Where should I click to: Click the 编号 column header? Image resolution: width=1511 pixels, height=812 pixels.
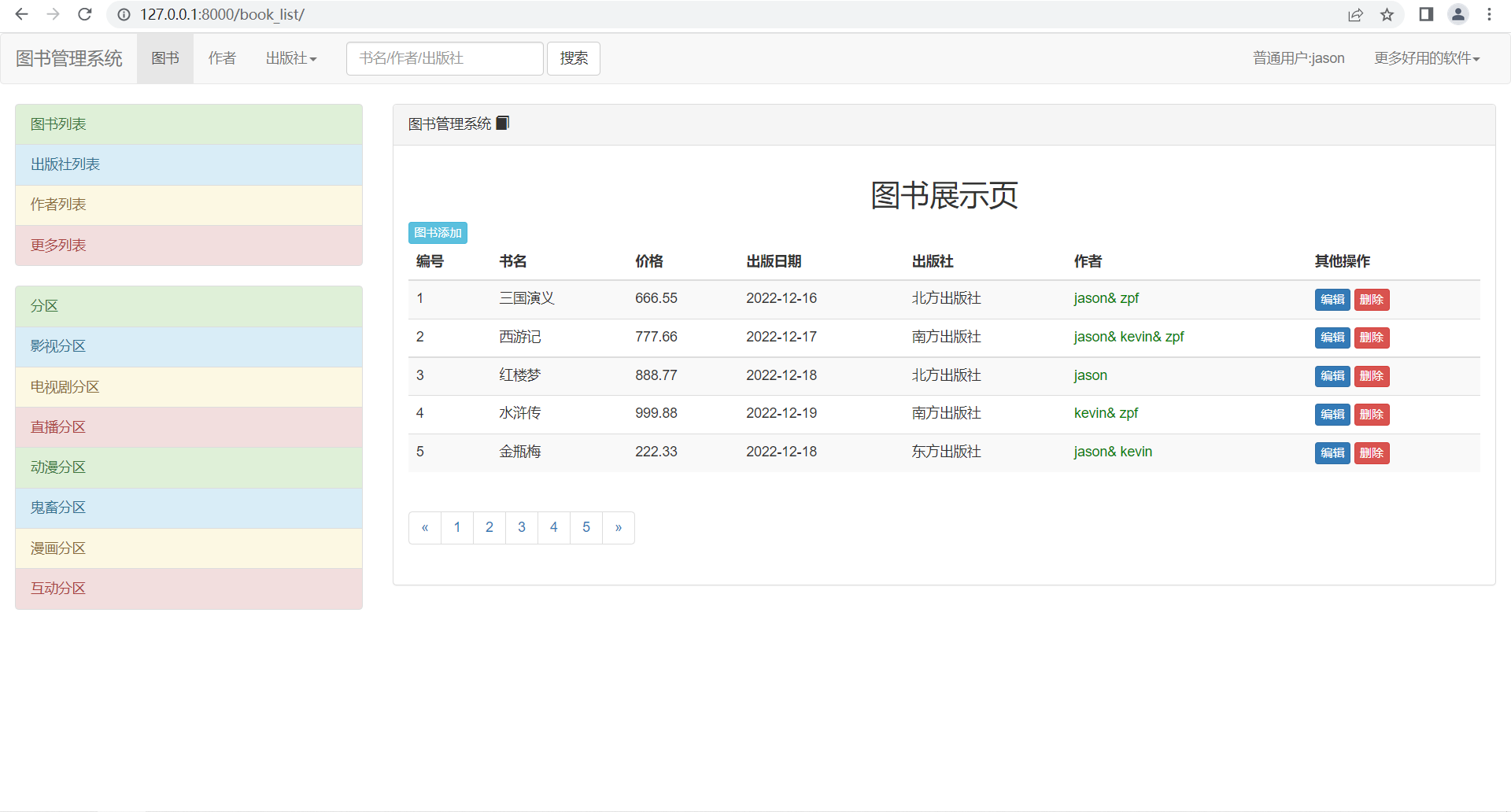coord(430,261)
